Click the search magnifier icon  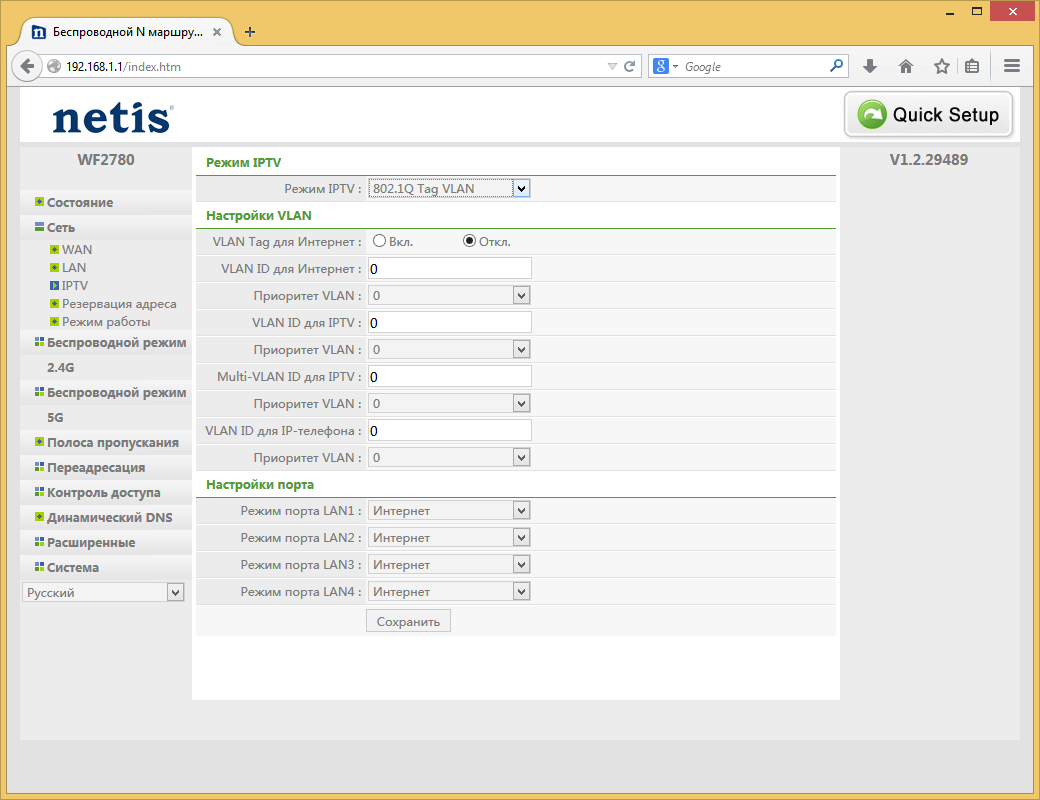pyautogui.click(x=836, y=66)
